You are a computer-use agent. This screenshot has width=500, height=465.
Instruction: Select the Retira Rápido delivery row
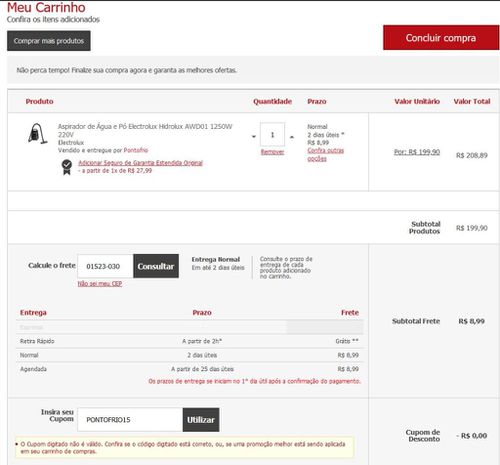[x=190, y=341]
